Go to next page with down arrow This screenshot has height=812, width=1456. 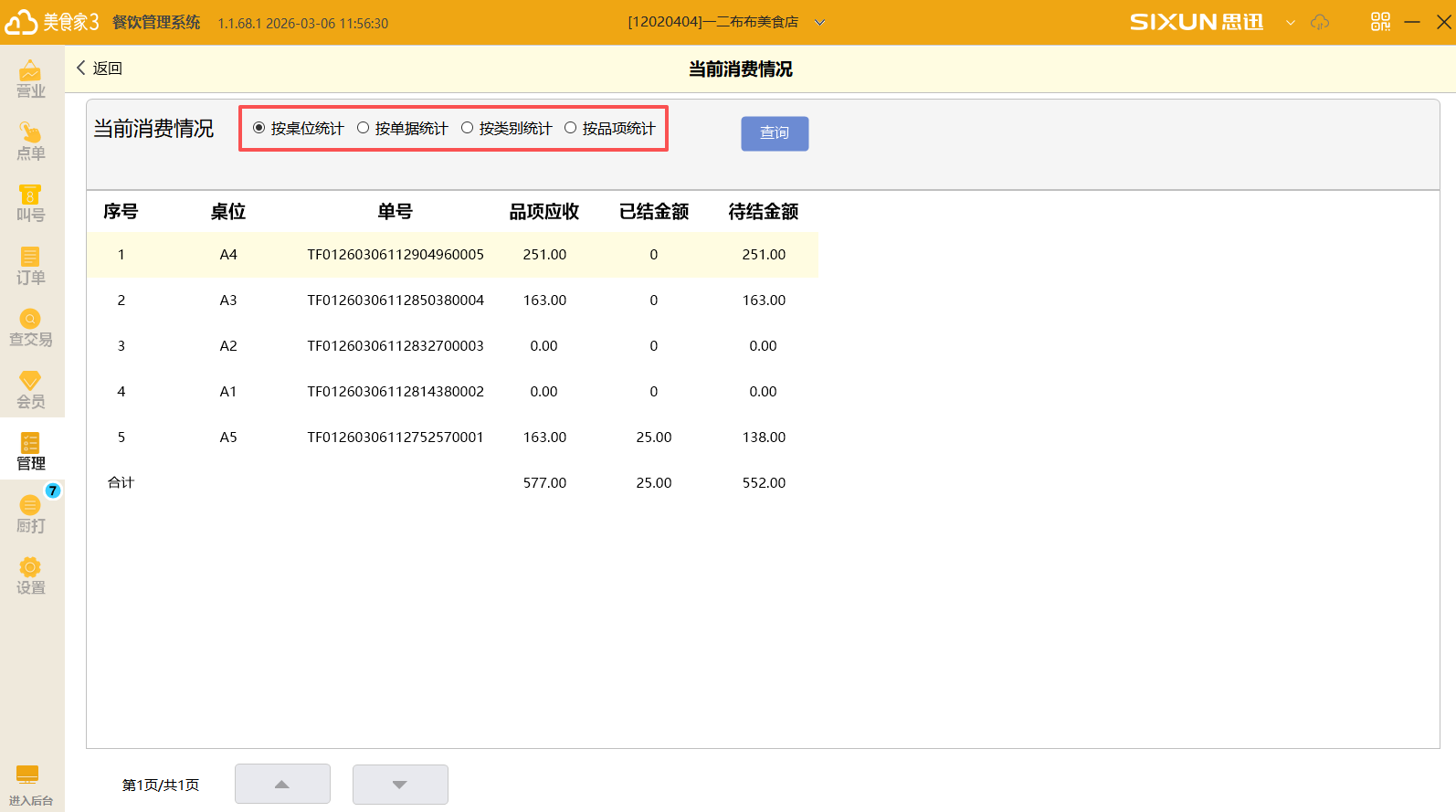pyautogui.click(x=400, y=785)
